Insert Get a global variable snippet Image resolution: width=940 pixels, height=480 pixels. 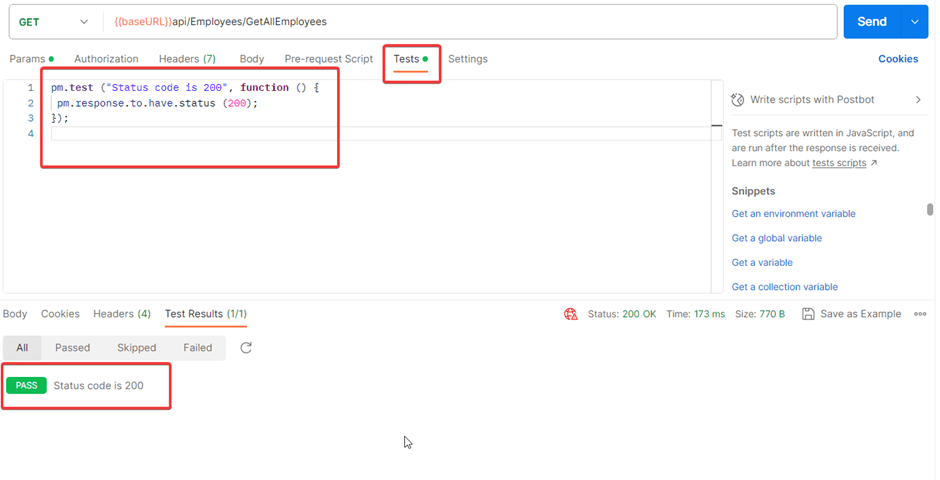click(776, 238)
